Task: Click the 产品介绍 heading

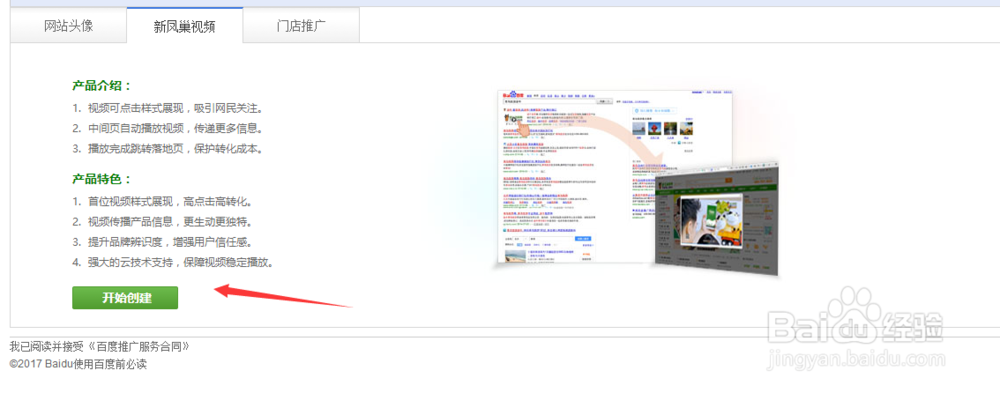Action: tap(101, 85)
